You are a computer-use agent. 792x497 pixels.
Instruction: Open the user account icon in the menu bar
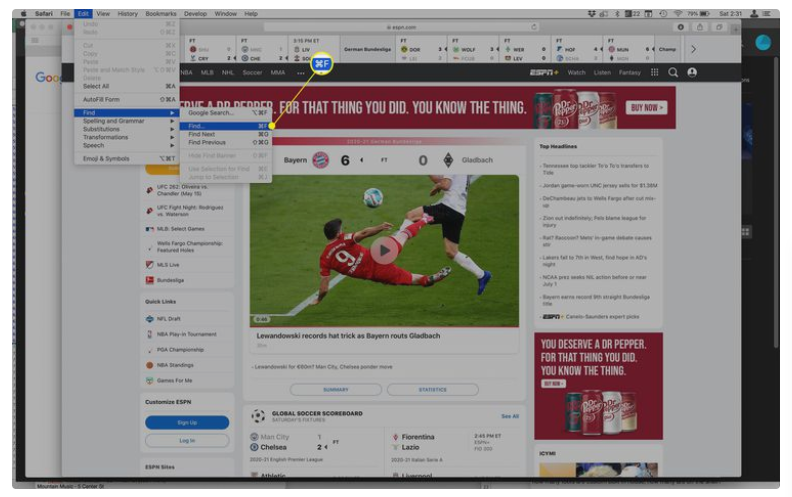(x=754, y=14)
